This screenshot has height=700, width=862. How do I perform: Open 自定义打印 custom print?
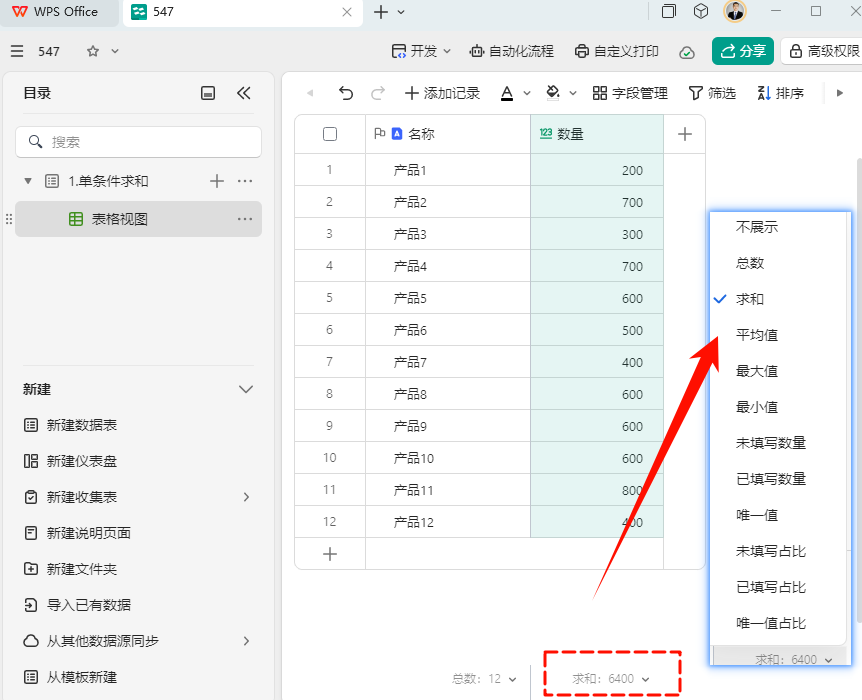click(616, 51)
